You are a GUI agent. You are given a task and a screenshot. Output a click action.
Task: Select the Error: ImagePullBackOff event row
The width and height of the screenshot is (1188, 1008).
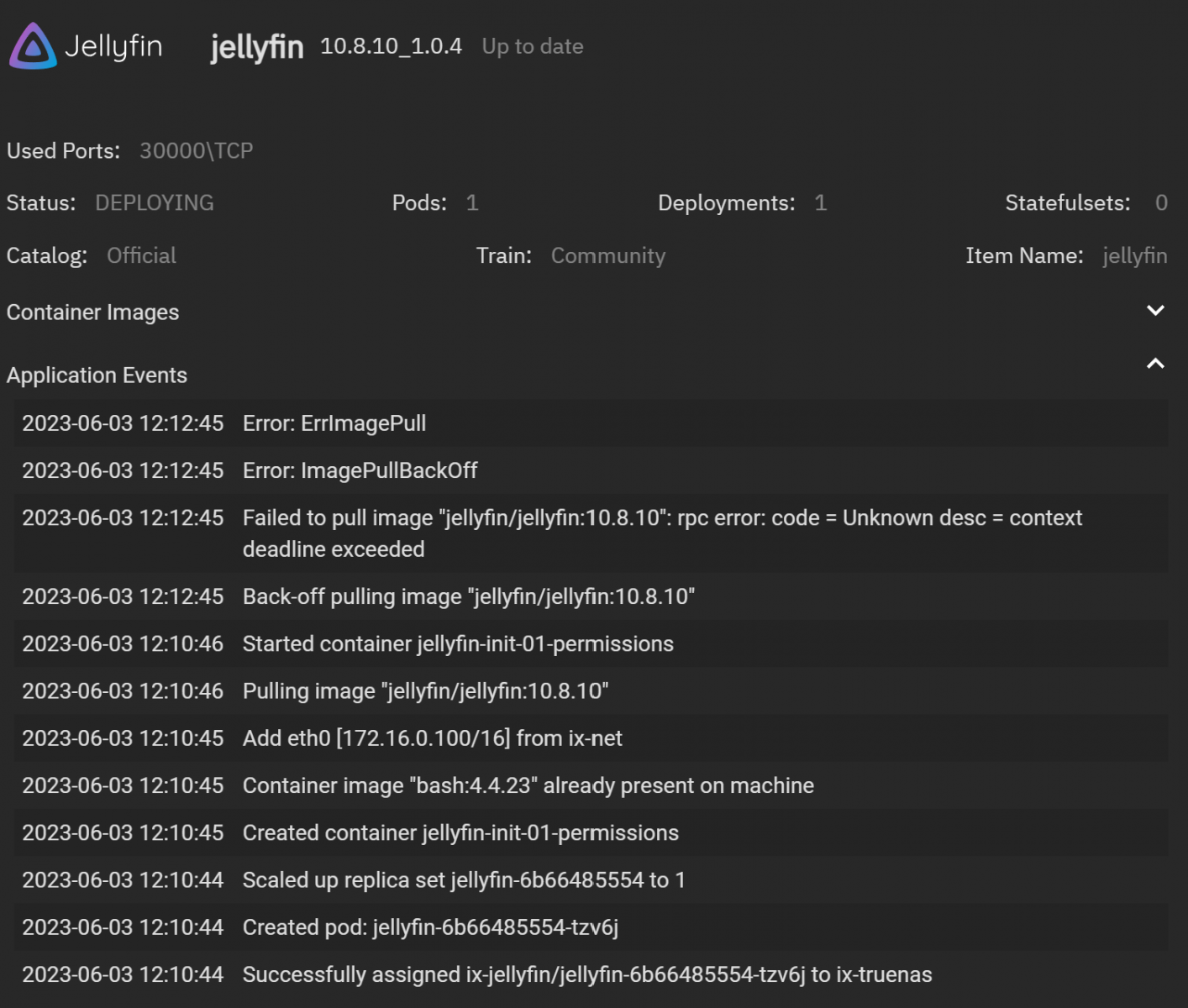591,470
